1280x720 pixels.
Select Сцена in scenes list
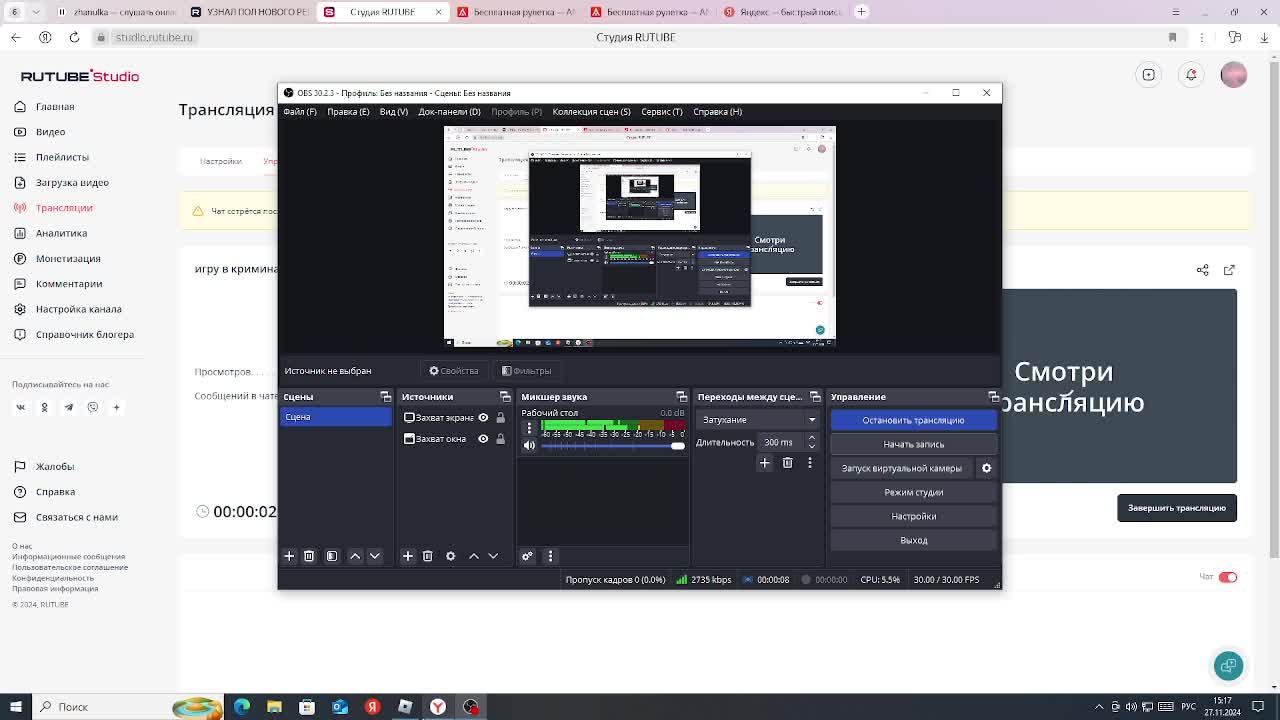pyautogui.click(x=335, y=417)
